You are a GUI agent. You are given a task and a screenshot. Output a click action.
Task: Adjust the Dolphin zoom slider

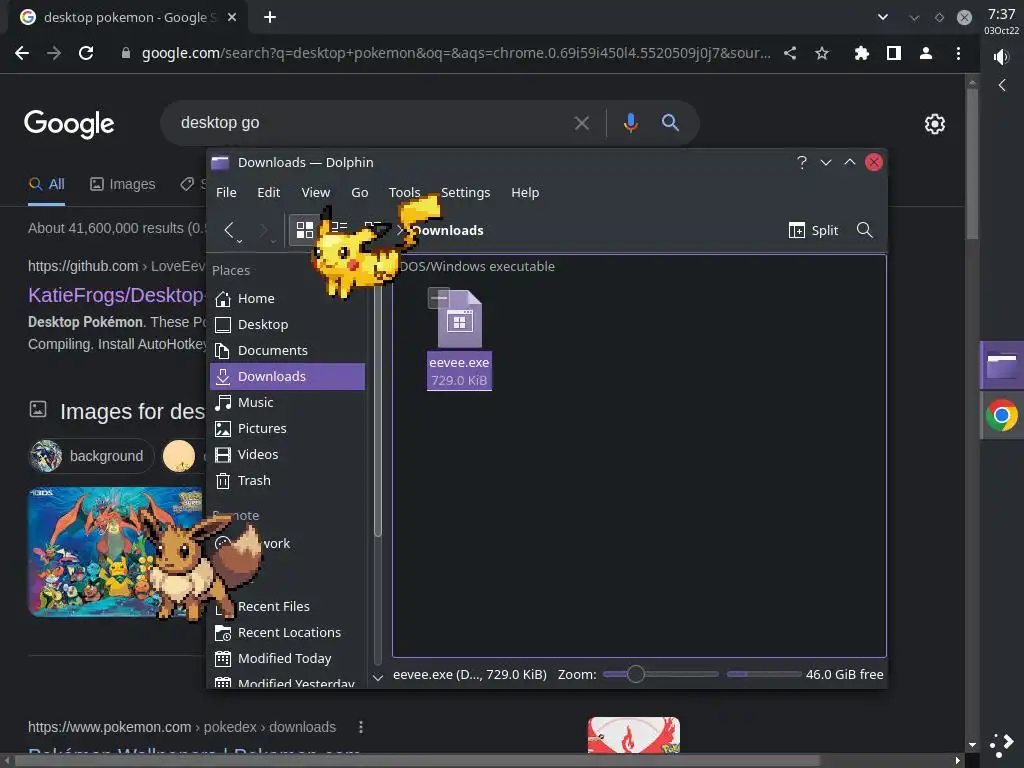660,674
